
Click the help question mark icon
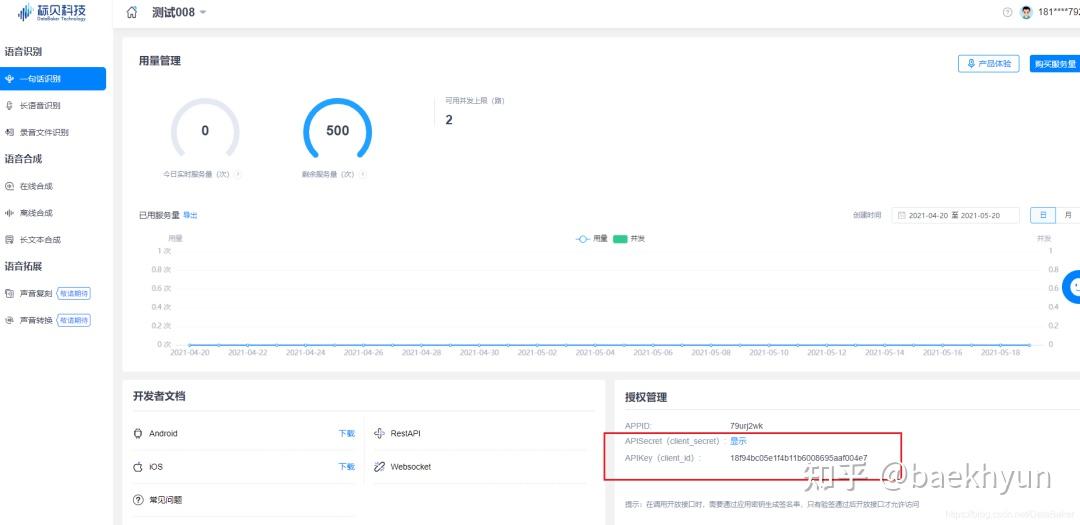click(x=1007, y=12)
